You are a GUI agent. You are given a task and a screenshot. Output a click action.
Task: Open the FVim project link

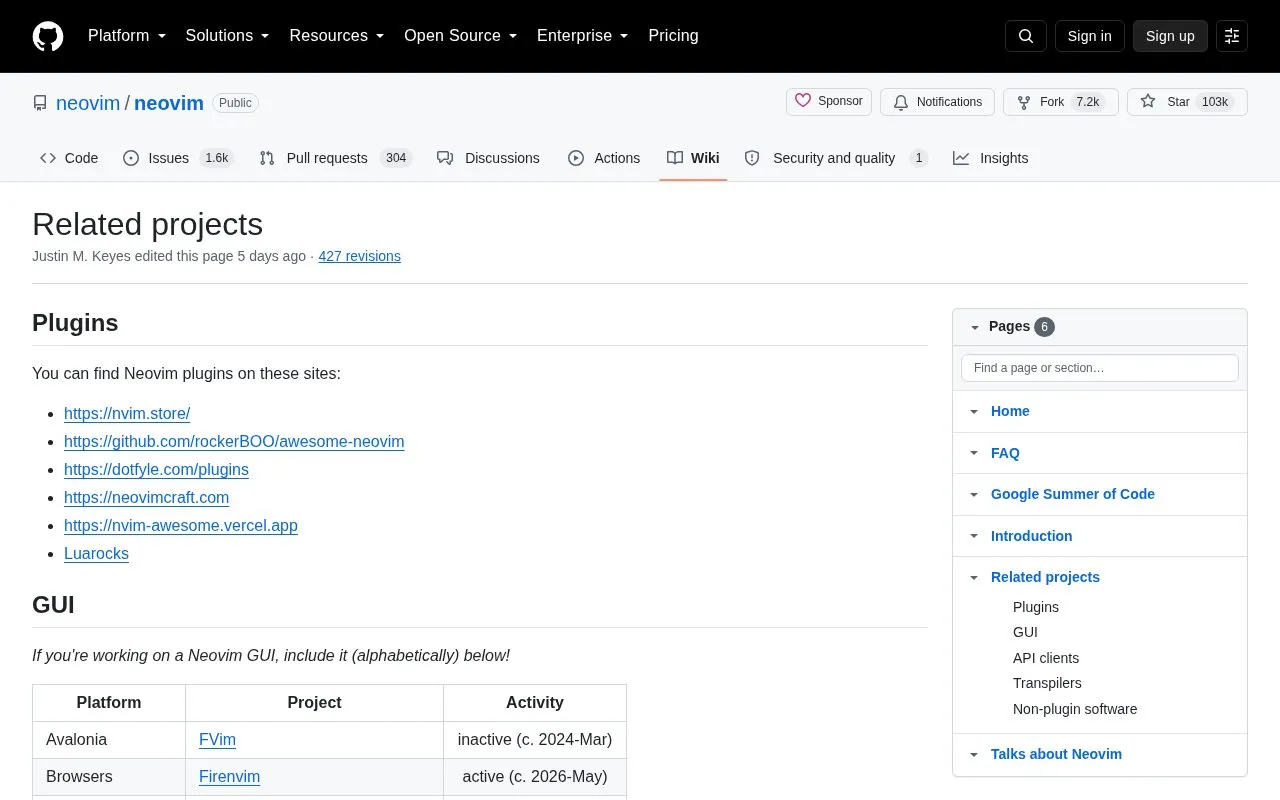217,740
